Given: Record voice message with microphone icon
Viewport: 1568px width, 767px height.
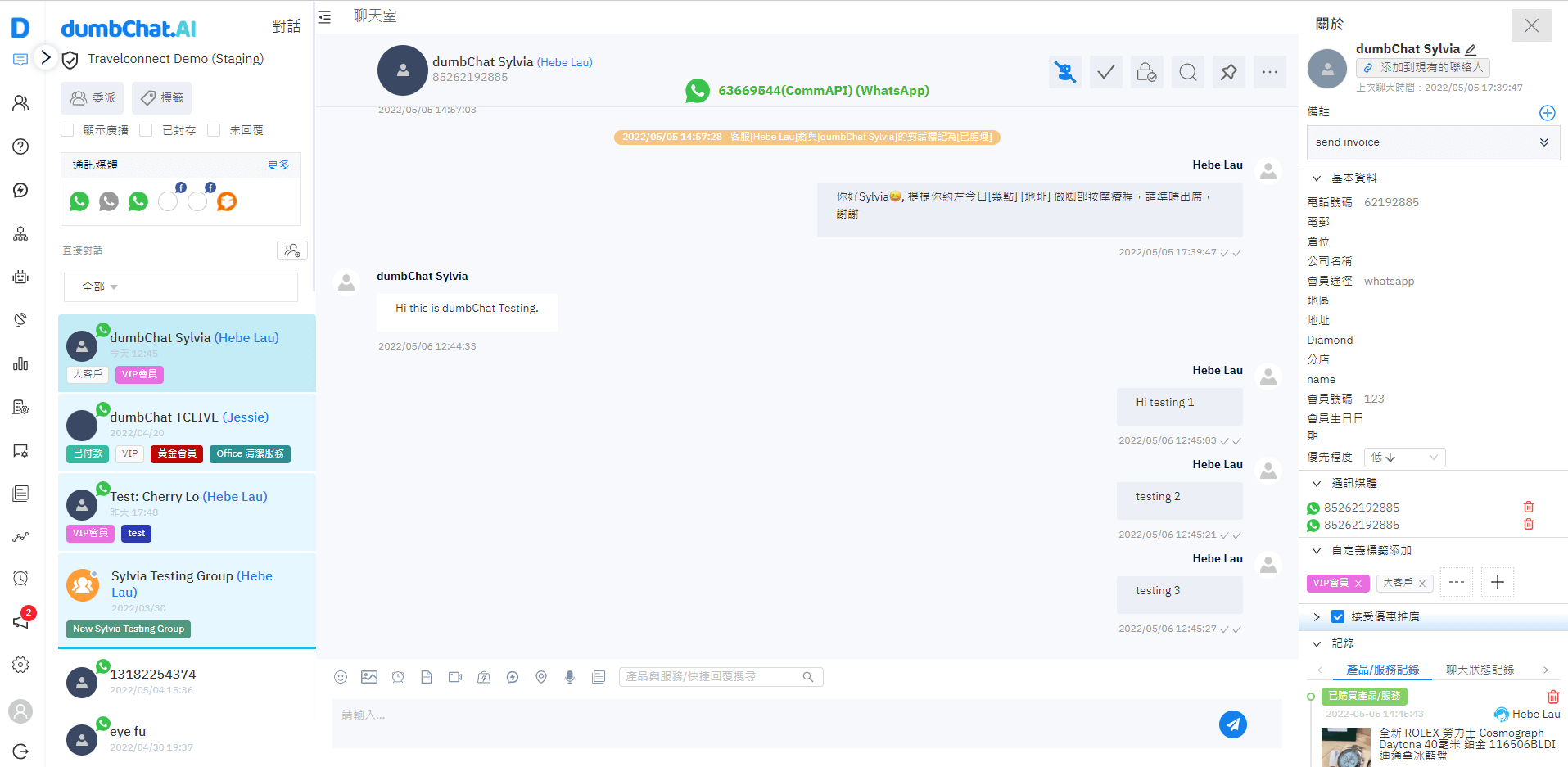Looking at the screenshot, I should [570, 677].
